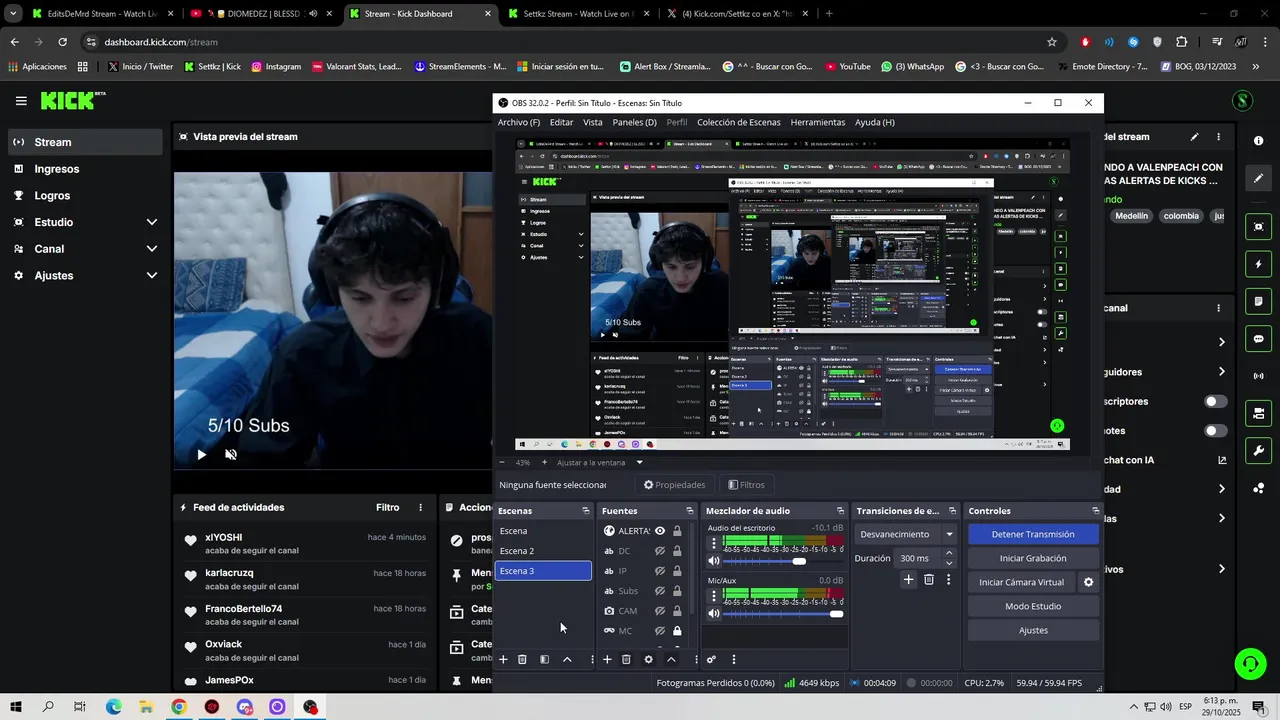1280x720 pixels.
Task: Open transition properties three-dot menu
Action: point(948,579)
